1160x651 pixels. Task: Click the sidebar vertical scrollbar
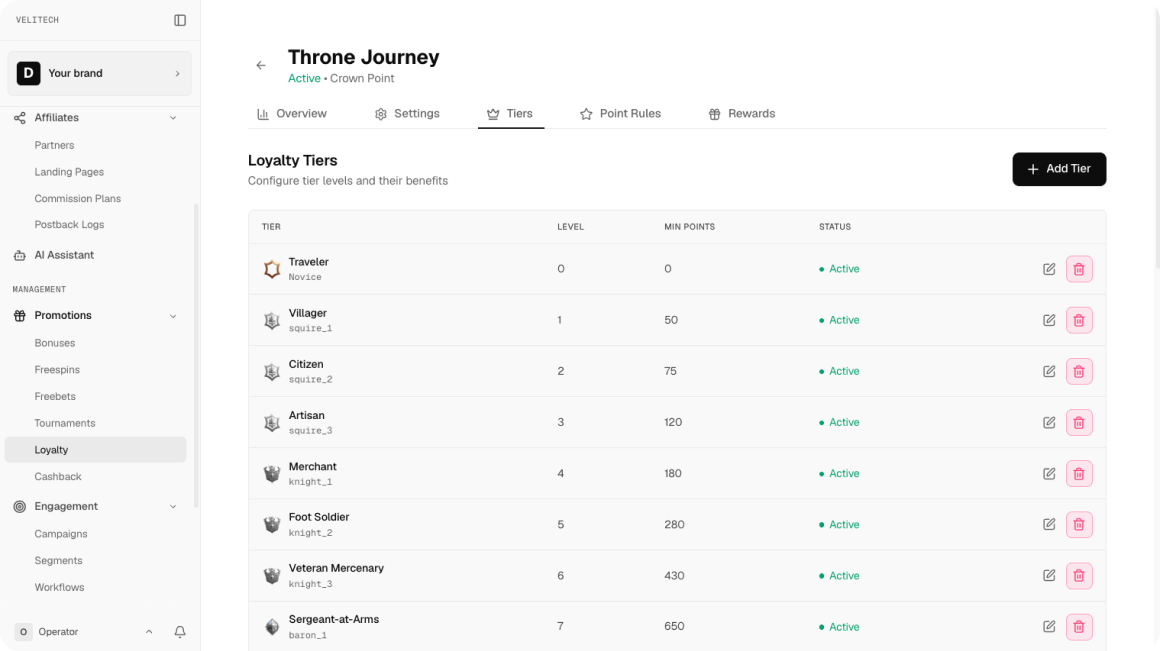point(196,355)
